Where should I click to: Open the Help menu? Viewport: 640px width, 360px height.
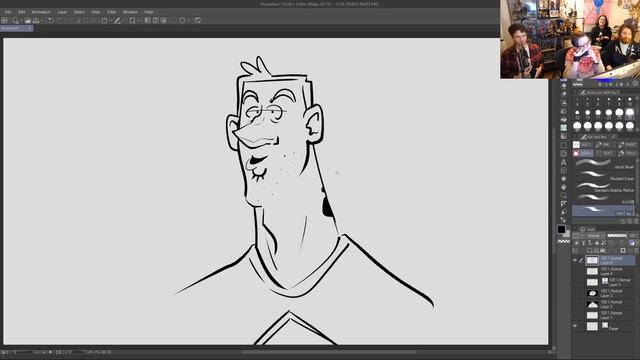pyautogui.click(x=149, y=12)
